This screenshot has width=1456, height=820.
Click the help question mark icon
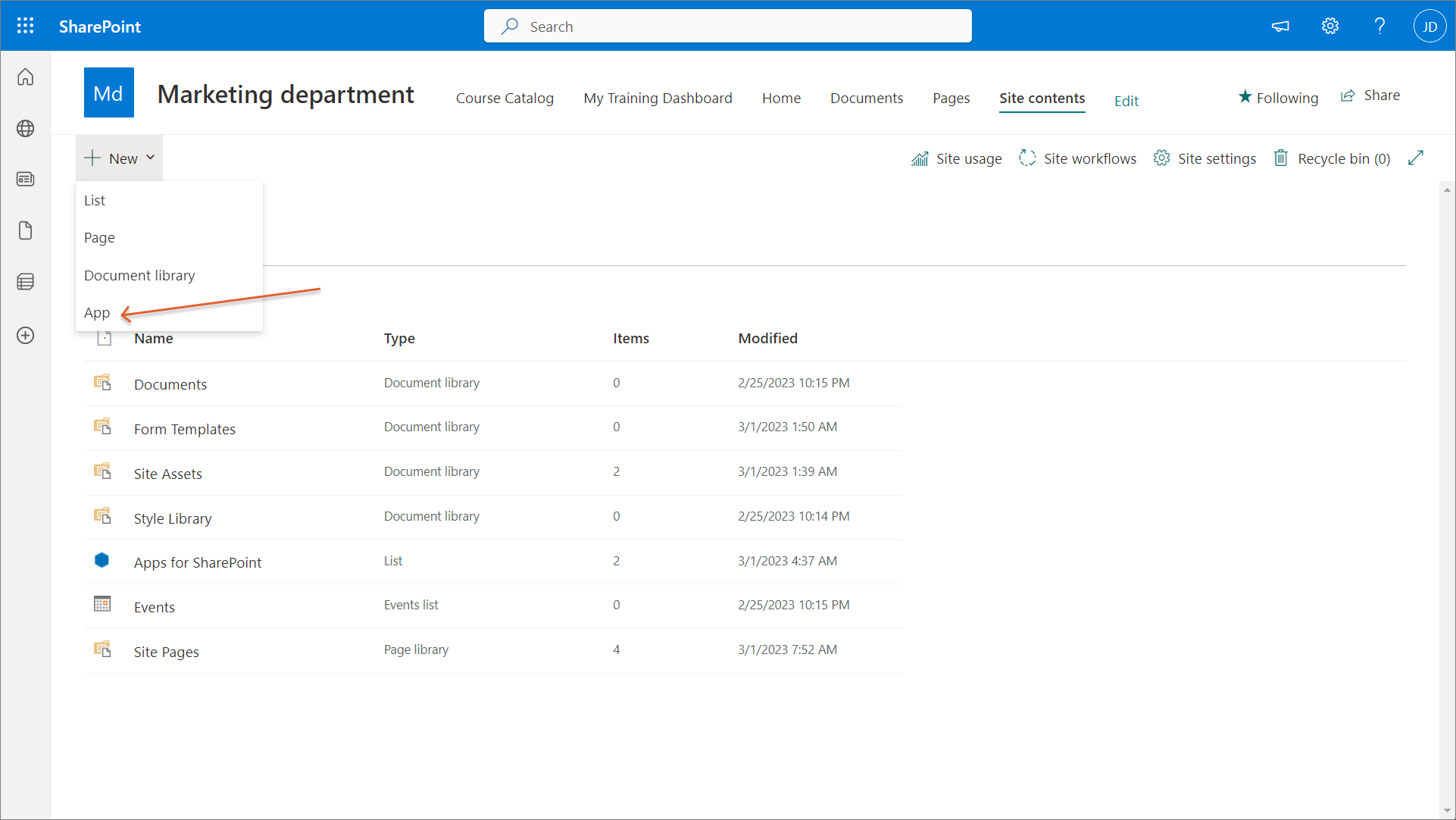pyautogui.click(x=1379, y=27)
